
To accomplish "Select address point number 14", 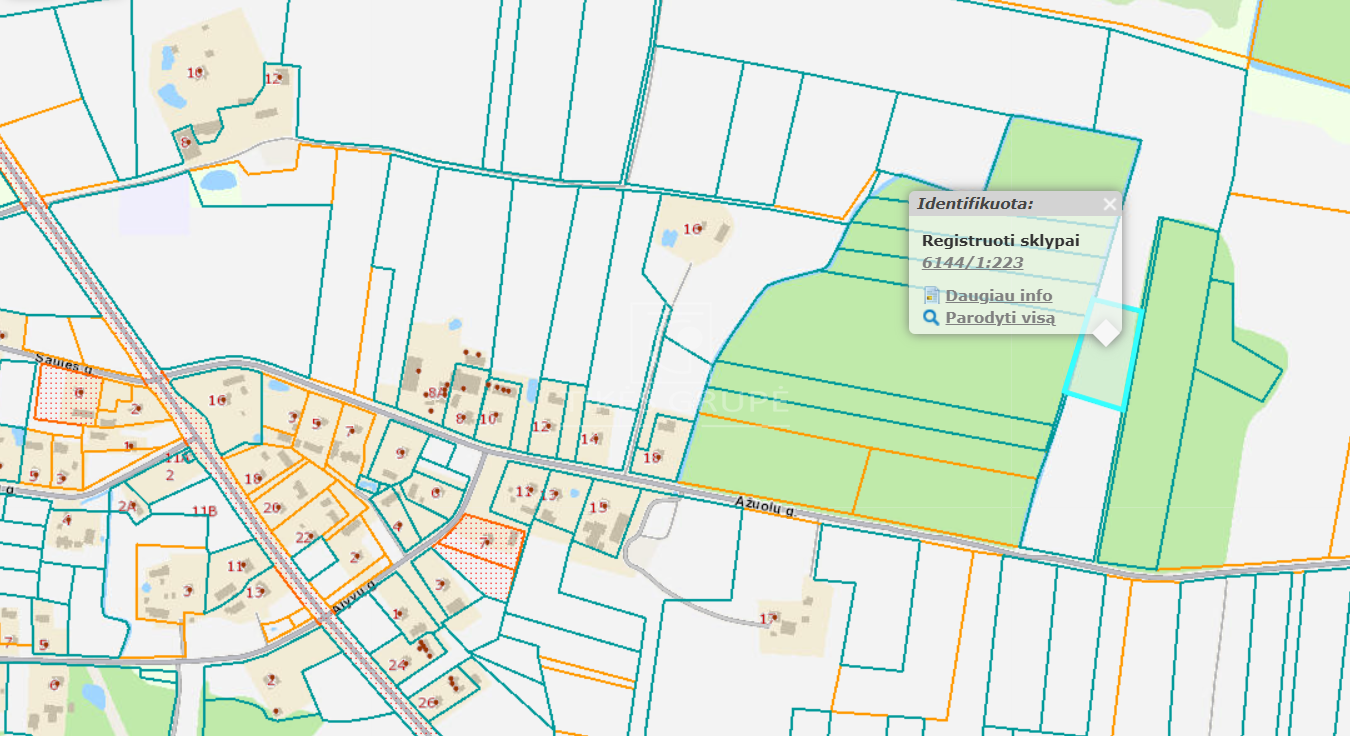I will [x=590, y=439].
